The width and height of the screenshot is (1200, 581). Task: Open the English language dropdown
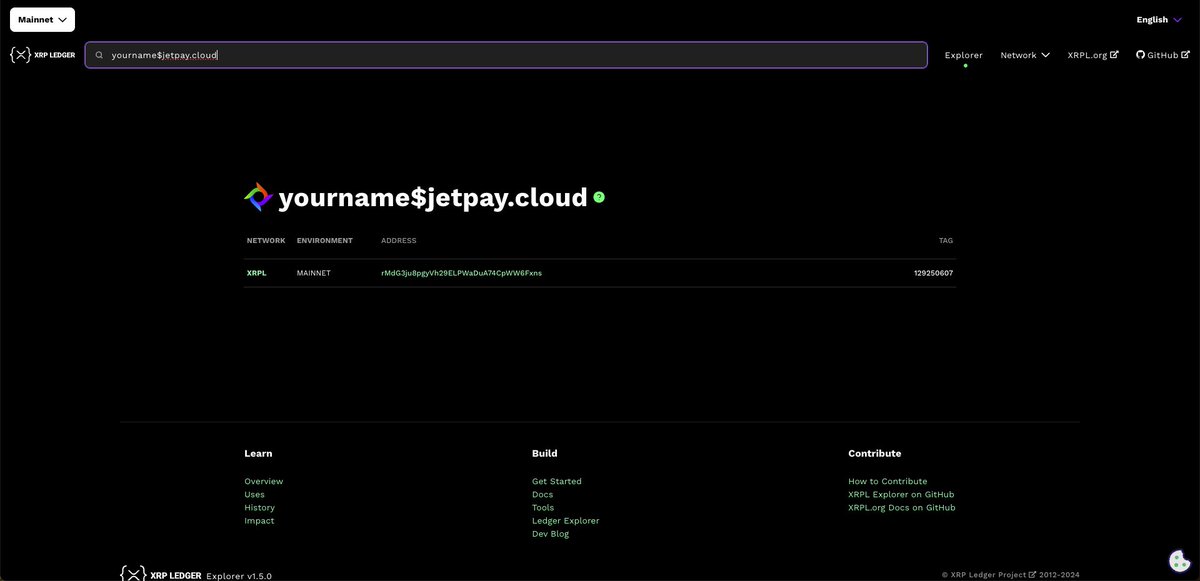1159,19
